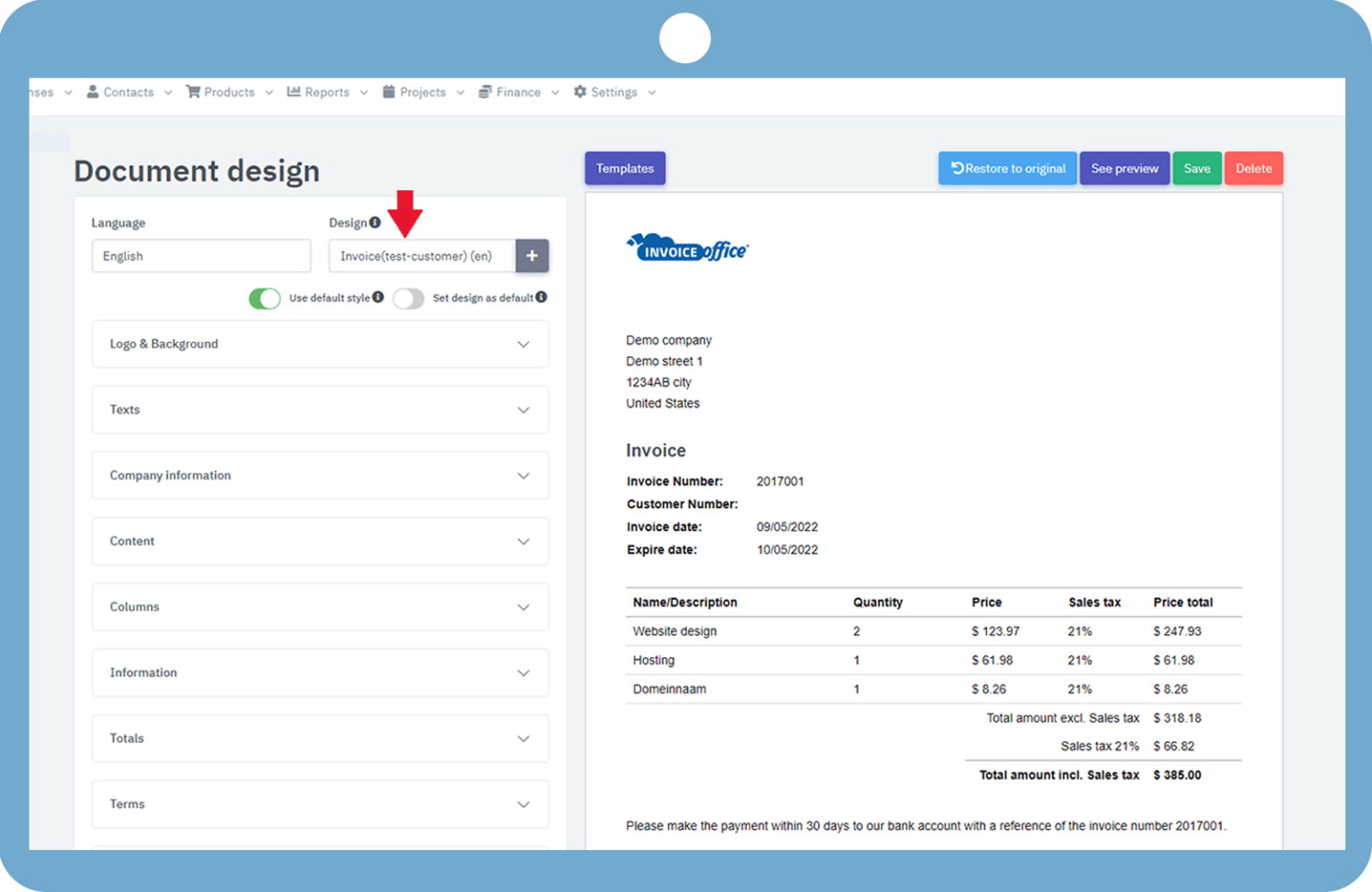Screen dimensions: 1372x892
Task: Click the Templates button
Action: click(x=624, y=168)
